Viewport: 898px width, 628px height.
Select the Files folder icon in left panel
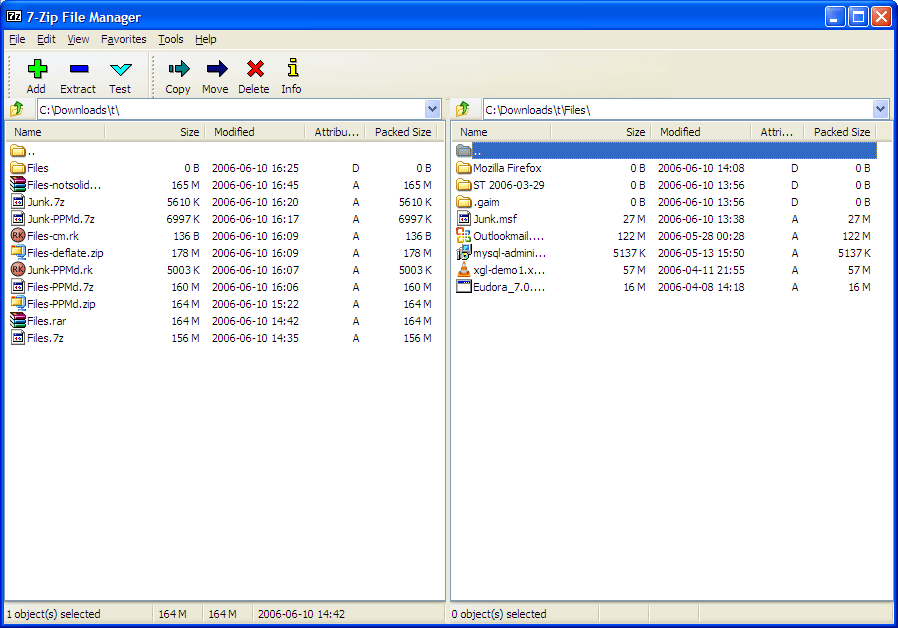coord(18,168)
